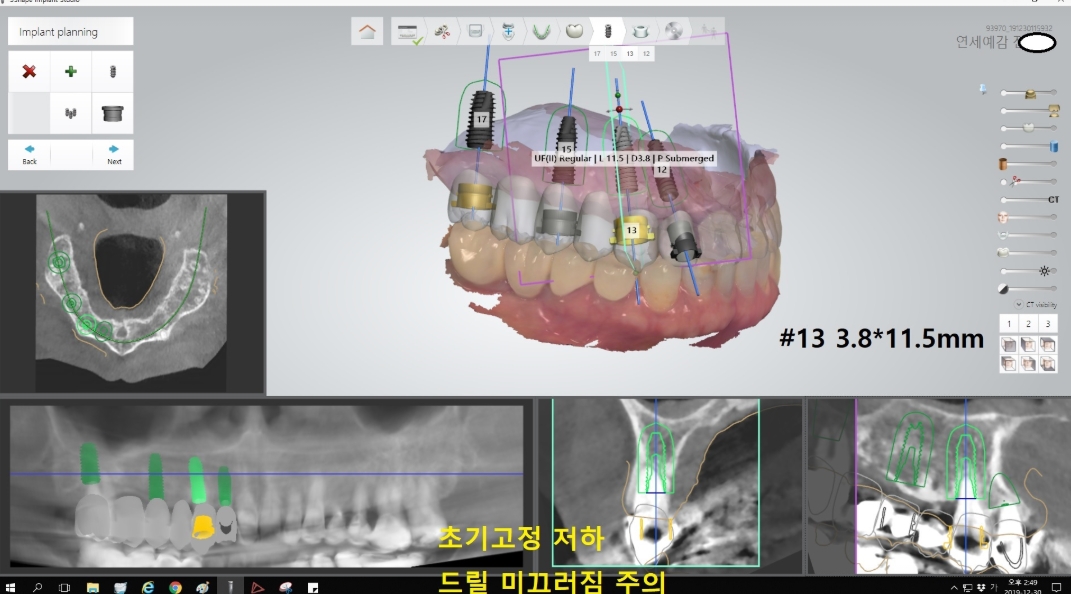Image resolution: width=1071 pixels, height=594 pixels.
Task: Click the red X delete implant icon
Action: pos(29,71)
